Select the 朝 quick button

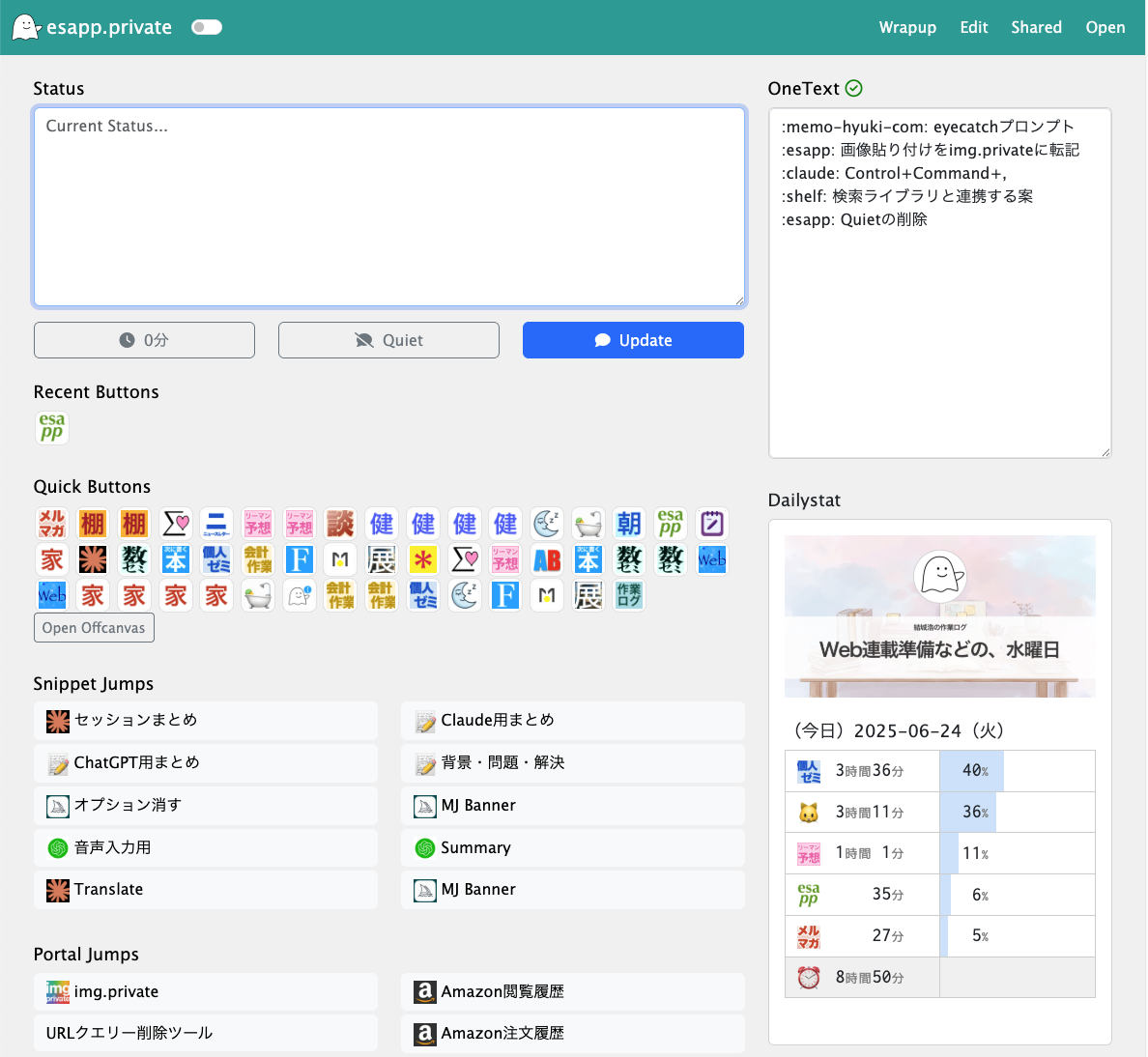[628, 524]
